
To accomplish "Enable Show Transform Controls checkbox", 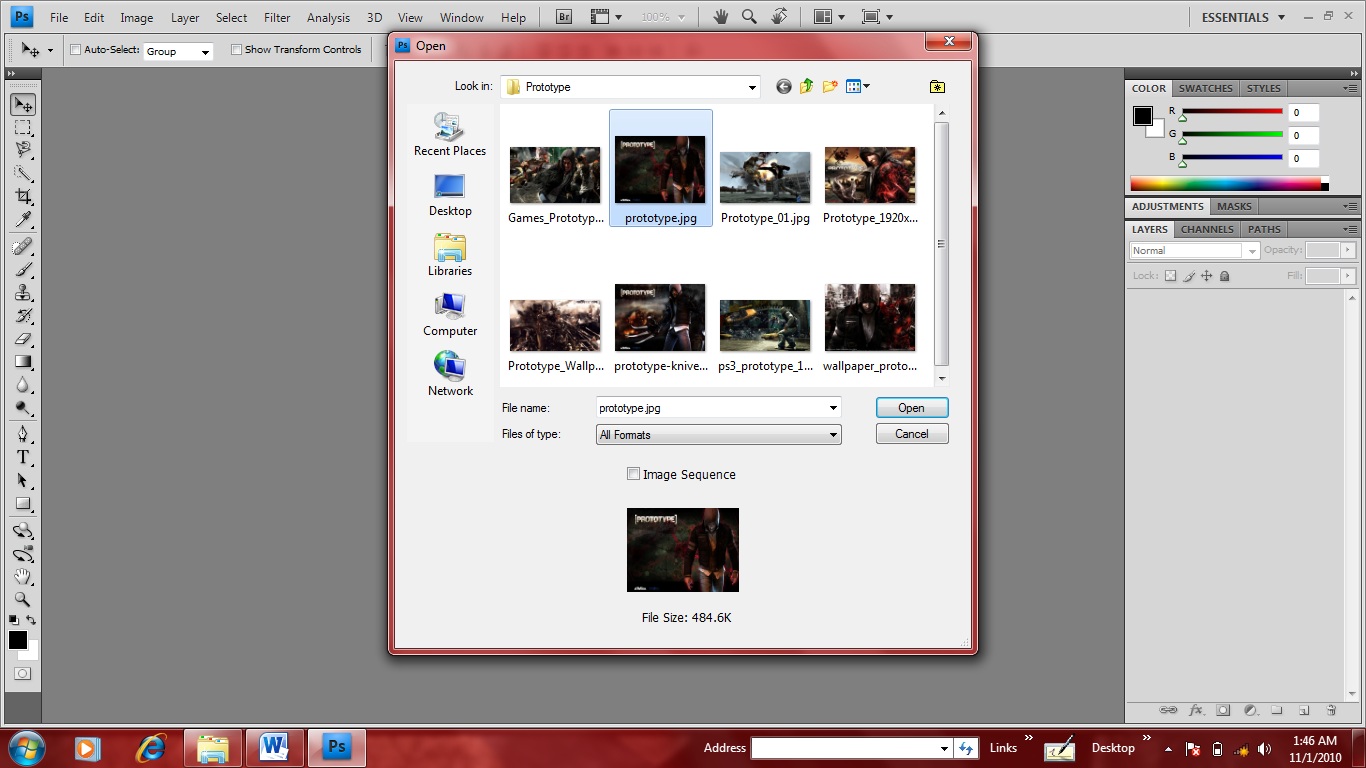I will tap(236, 49).
